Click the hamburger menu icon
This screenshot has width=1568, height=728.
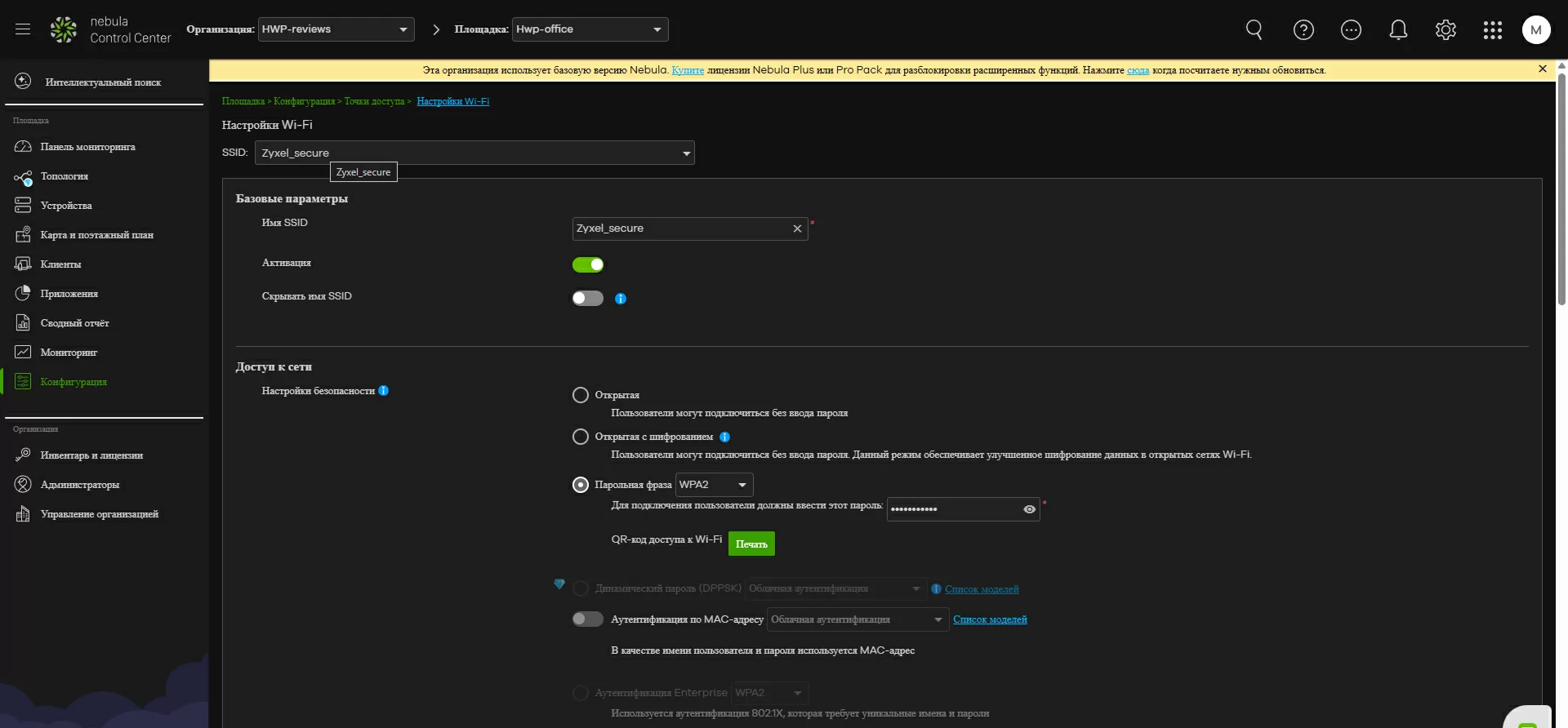23,29
